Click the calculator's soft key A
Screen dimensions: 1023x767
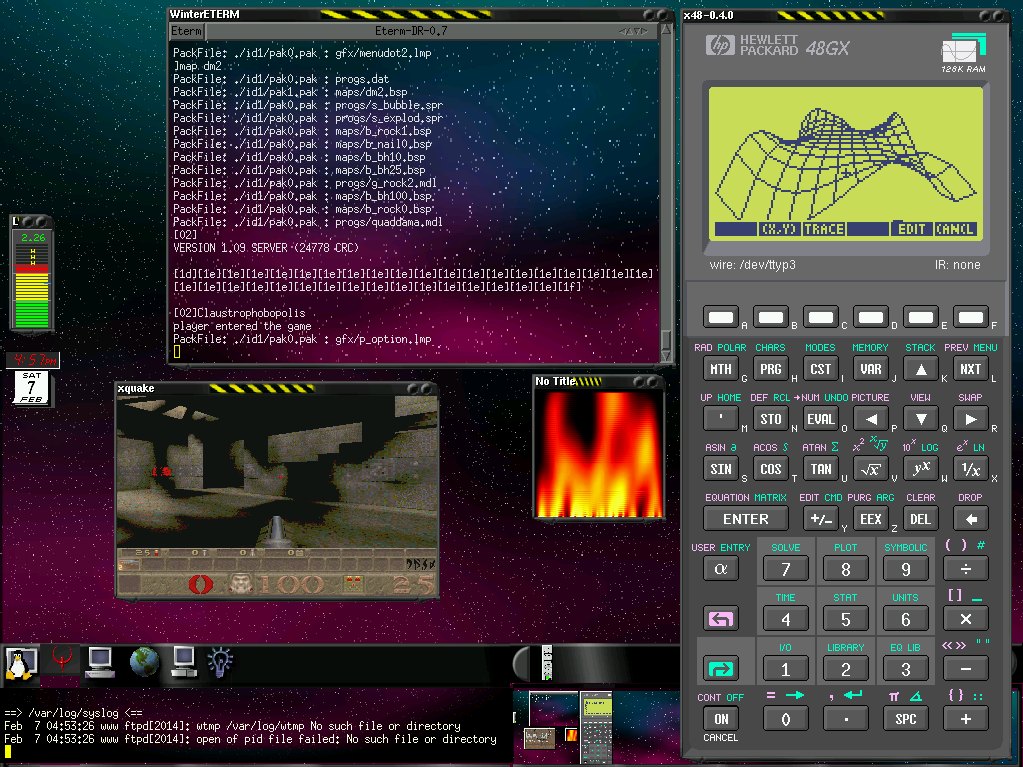point(721,318)
